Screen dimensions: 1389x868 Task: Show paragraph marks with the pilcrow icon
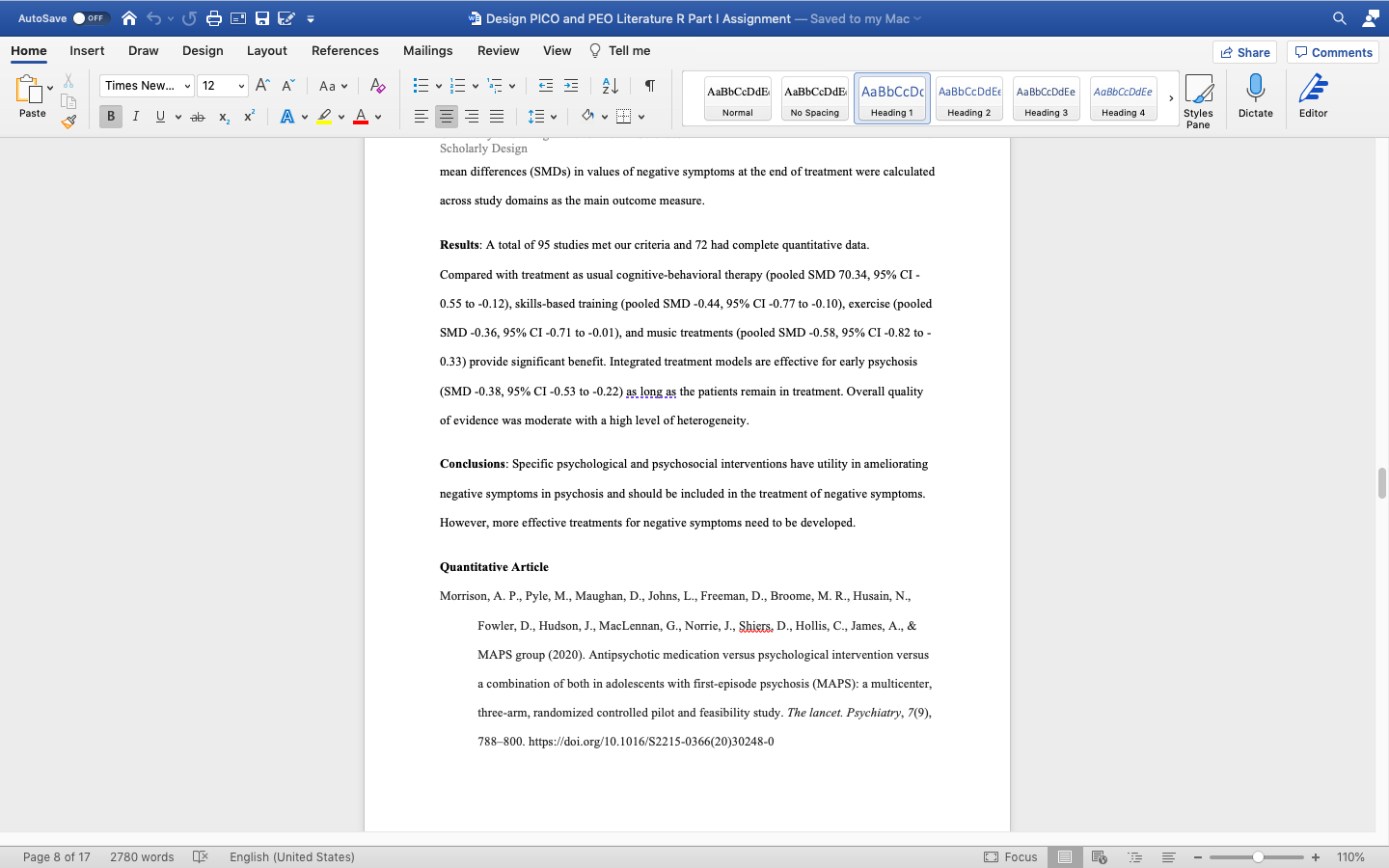pos(649,86)
